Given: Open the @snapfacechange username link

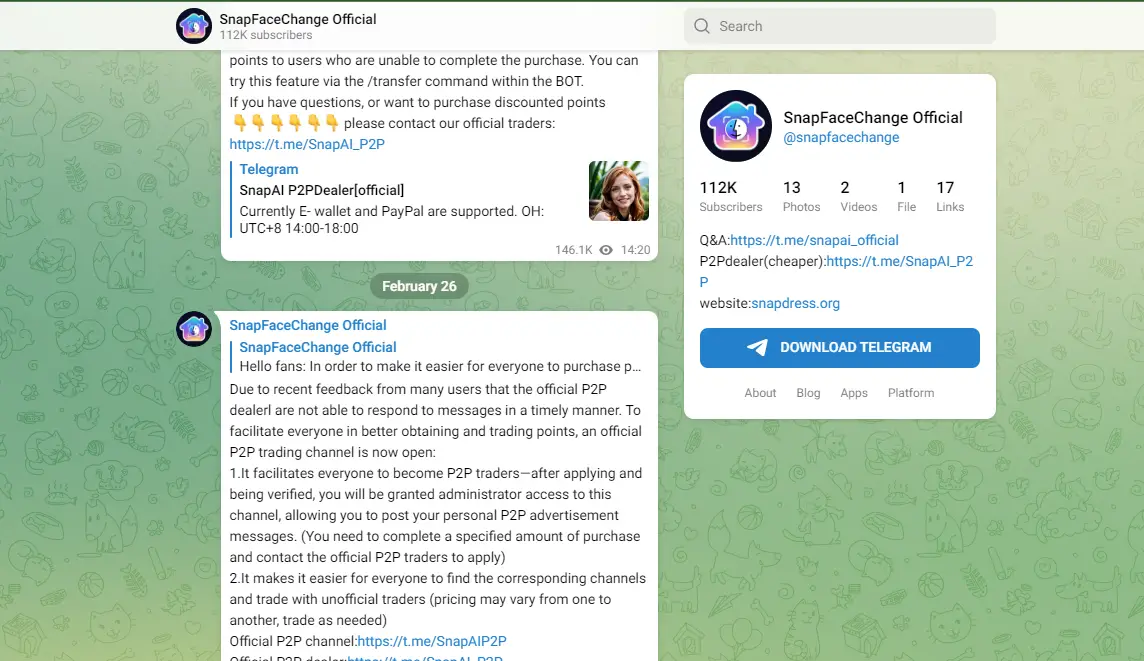Looking at the screenshot, I should 841,137.
